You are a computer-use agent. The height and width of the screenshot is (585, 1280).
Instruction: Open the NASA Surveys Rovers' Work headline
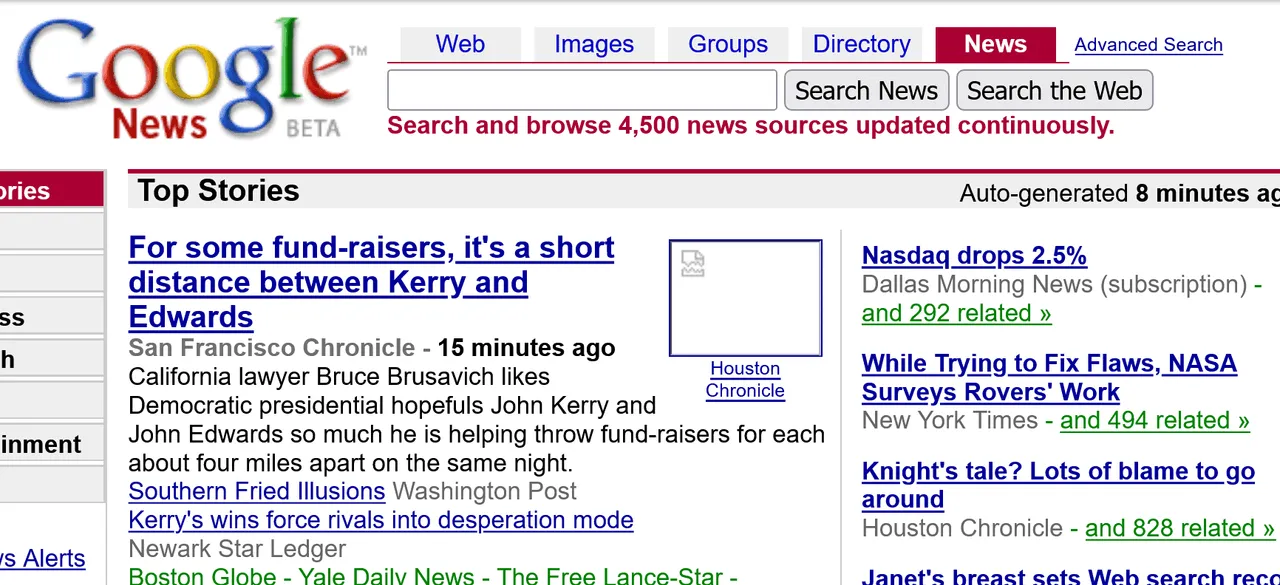1049,378
